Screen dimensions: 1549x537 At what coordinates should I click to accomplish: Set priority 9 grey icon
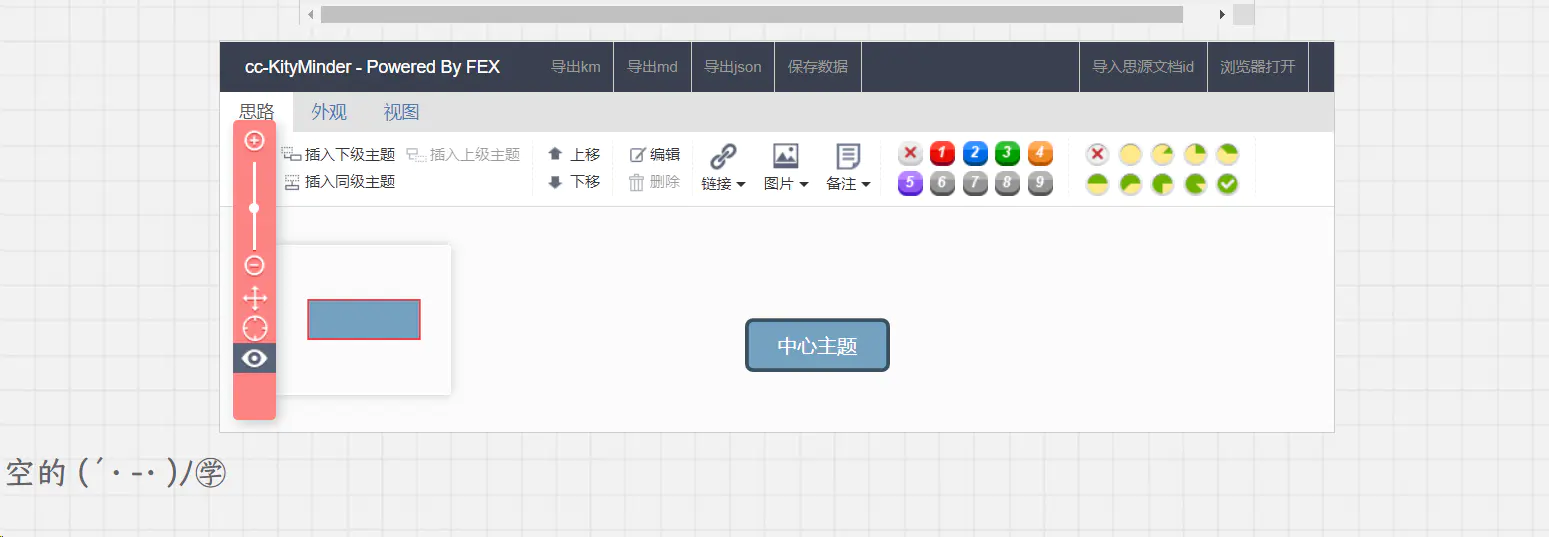(x=1040, y=184)
